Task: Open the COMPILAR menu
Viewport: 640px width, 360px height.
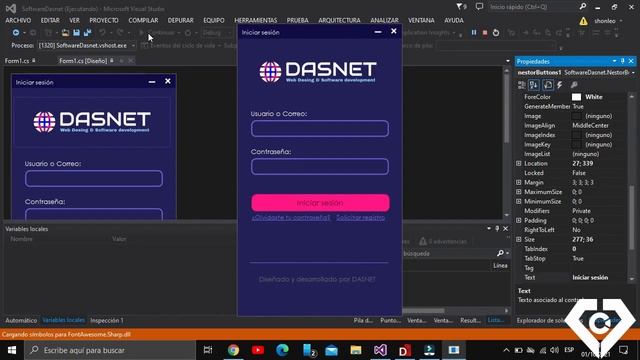Action: (143, 20)
